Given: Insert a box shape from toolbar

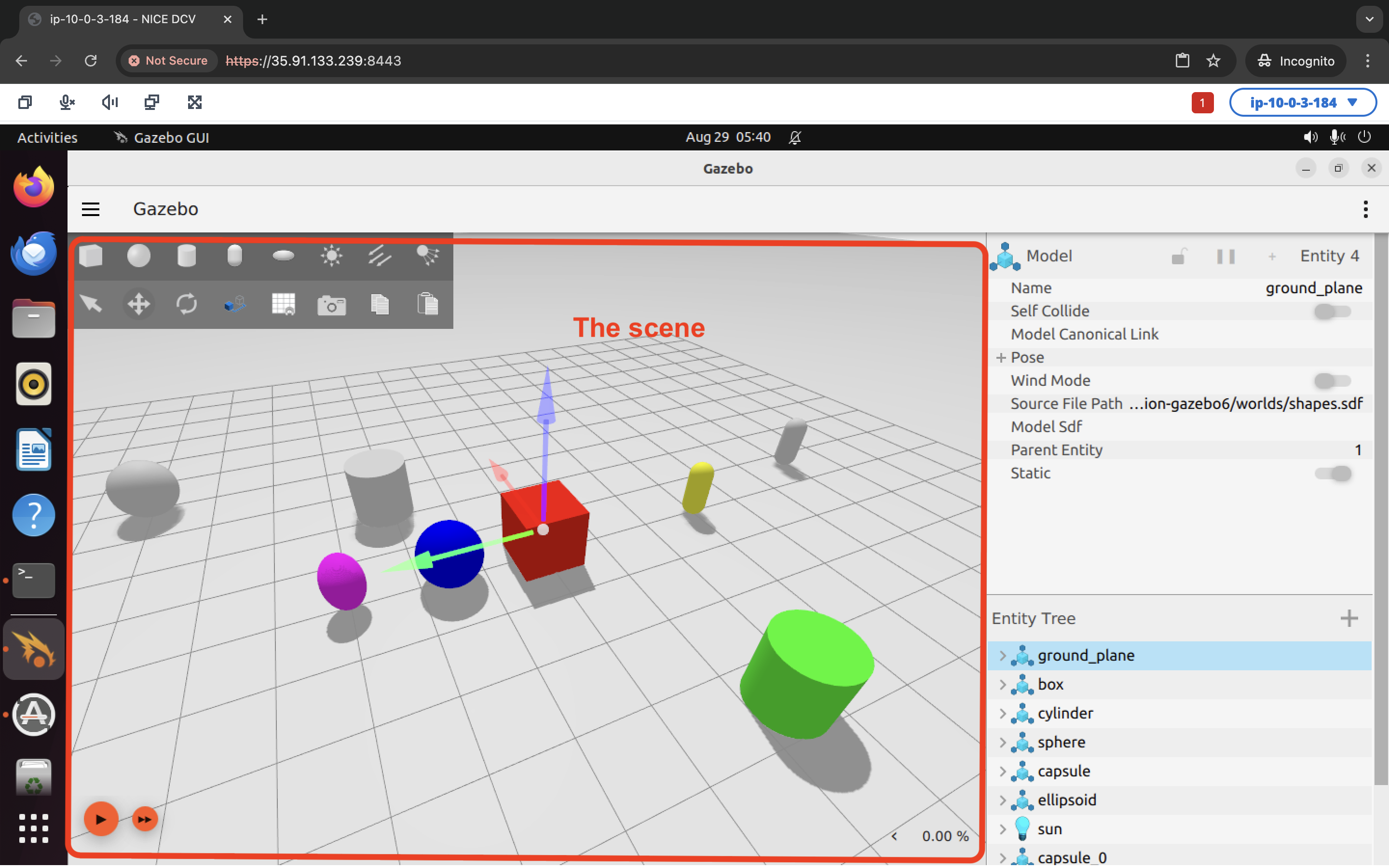Looking at the screenshot, I should point(91,256).
